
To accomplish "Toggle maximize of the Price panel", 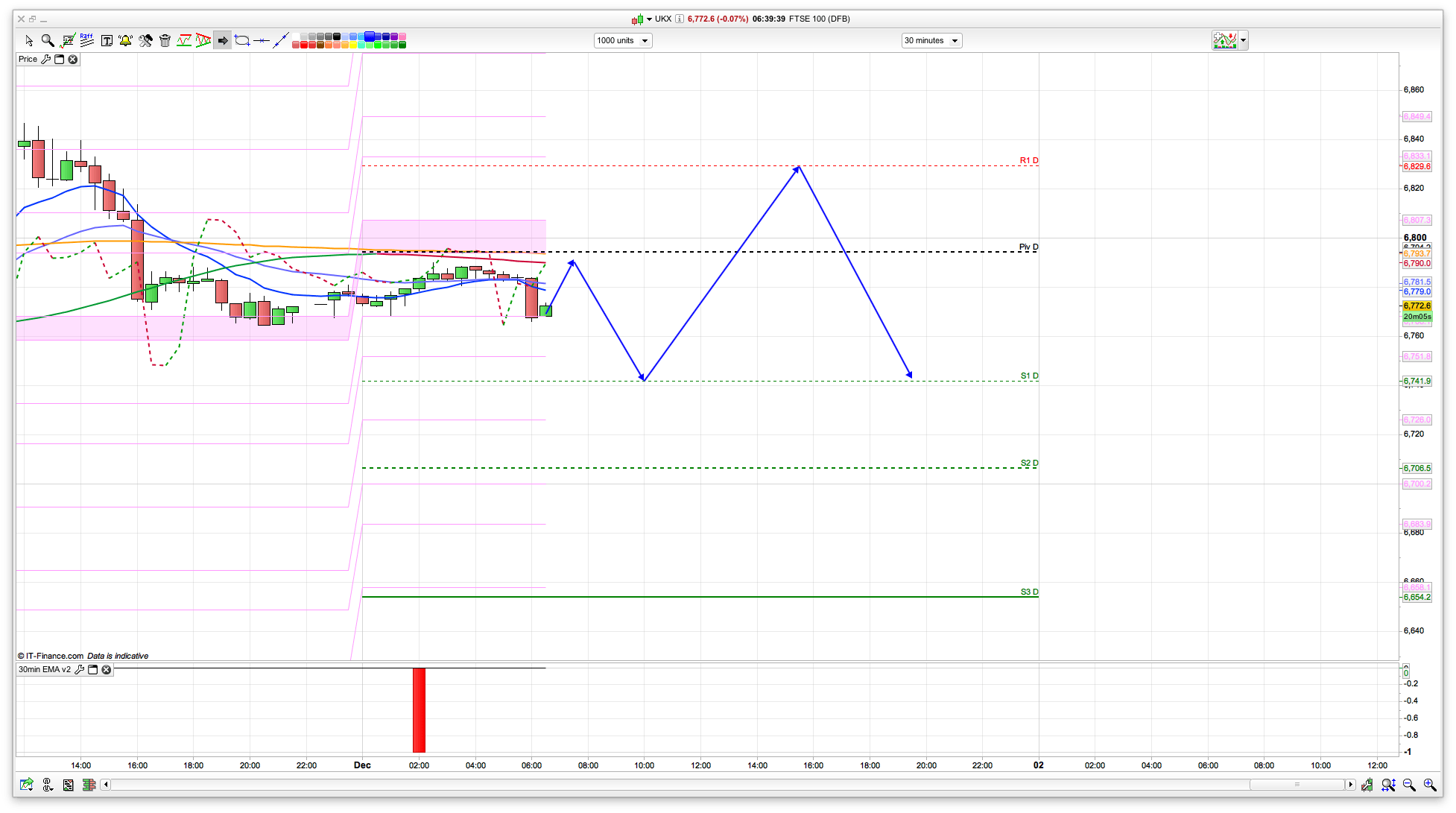I will [60, 60].
